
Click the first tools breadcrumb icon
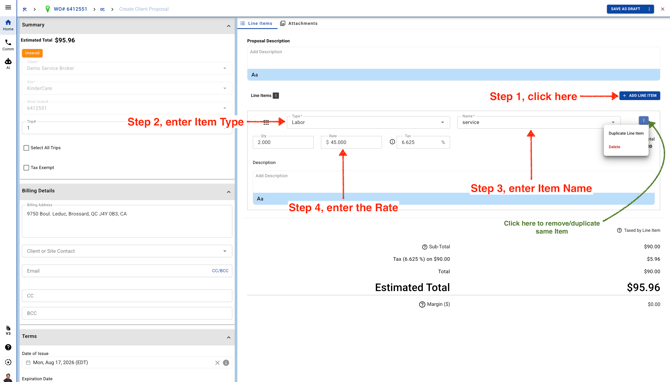coord(25,9)
